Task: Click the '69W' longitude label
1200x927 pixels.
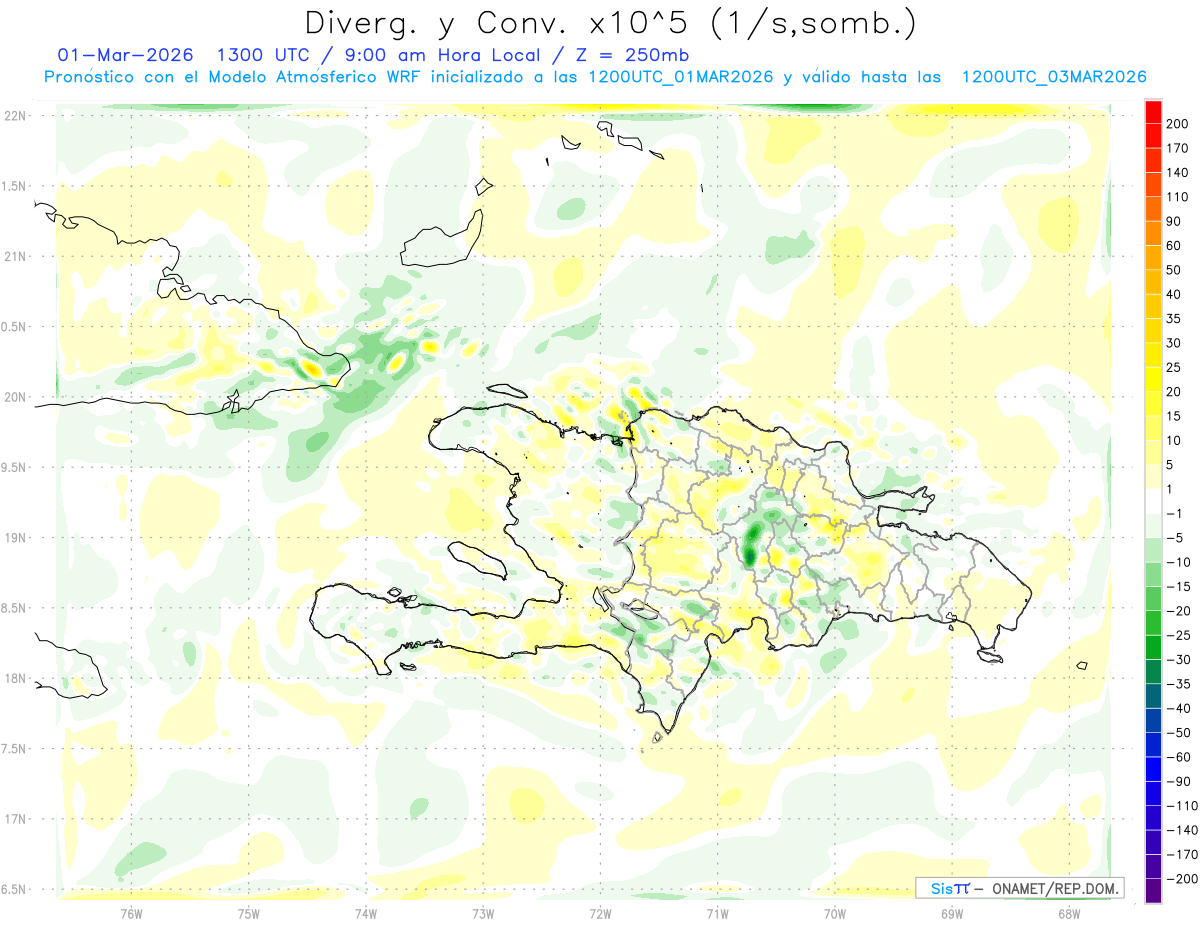Action: point(952,913)
